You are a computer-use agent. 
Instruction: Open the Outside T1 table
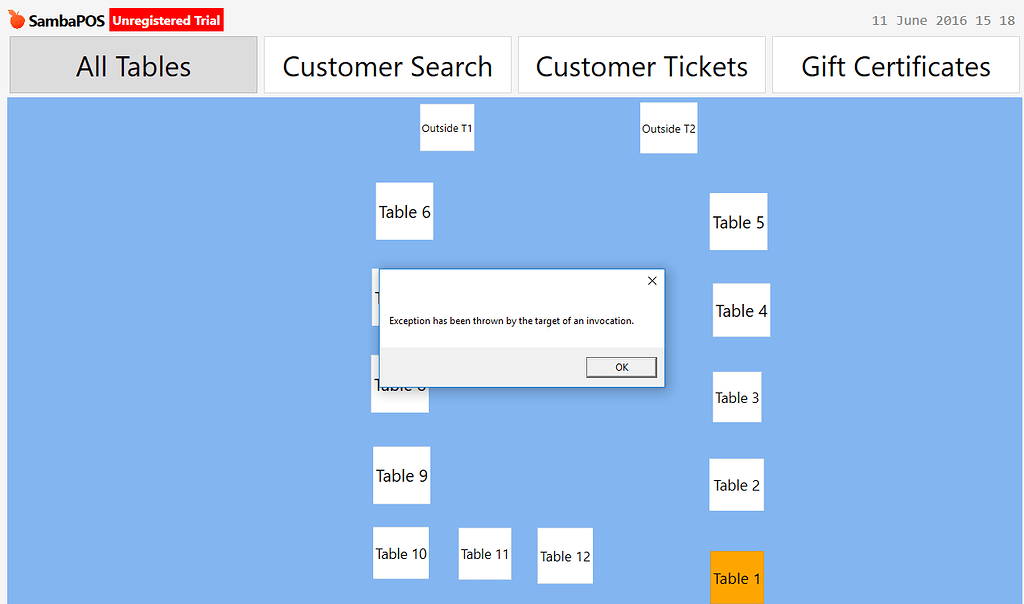(446, 127)
